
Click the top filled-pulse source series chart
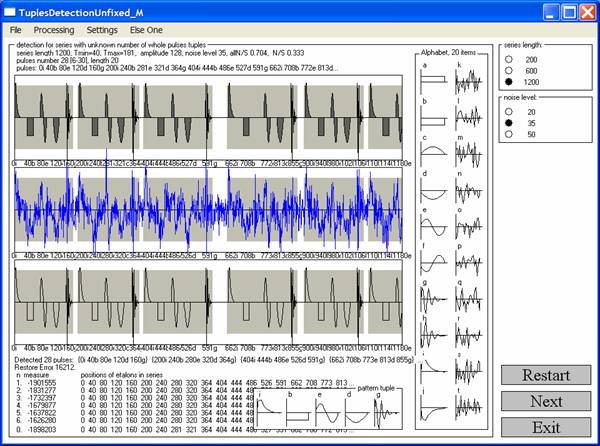tap(209, 117)
